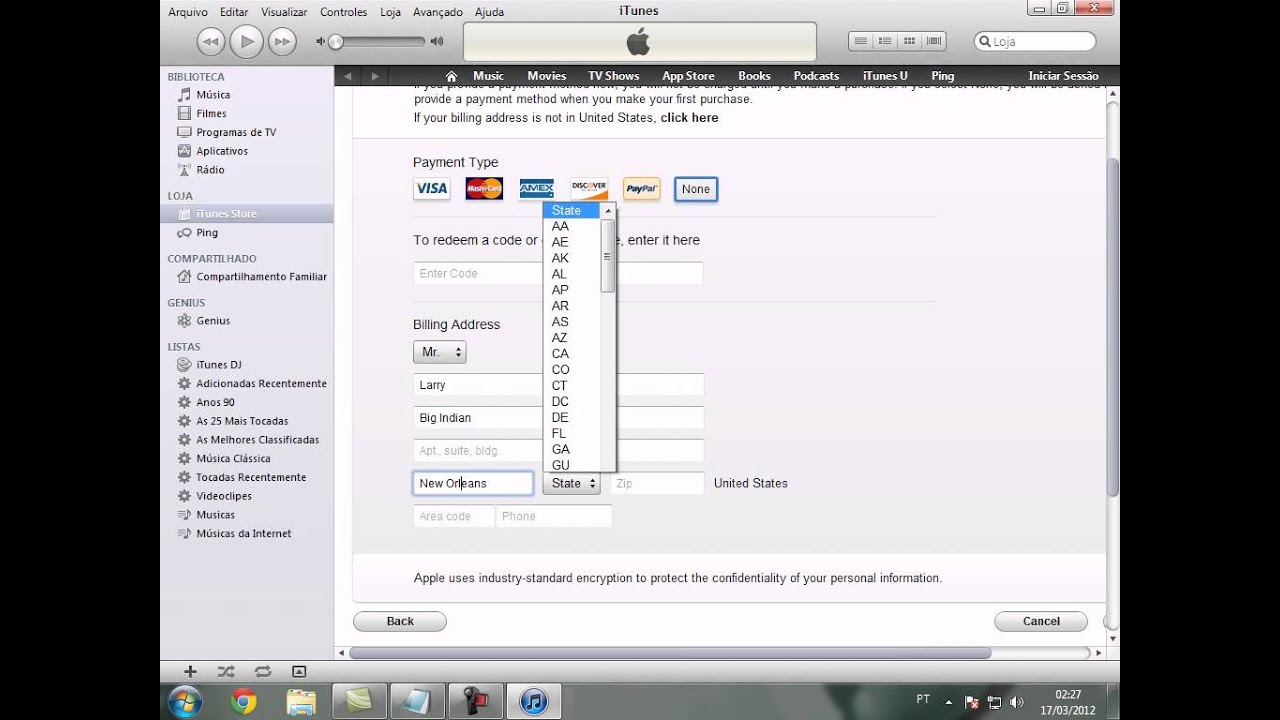
Task: Toggle the artwork viewer button
Action: coord(298,671)
